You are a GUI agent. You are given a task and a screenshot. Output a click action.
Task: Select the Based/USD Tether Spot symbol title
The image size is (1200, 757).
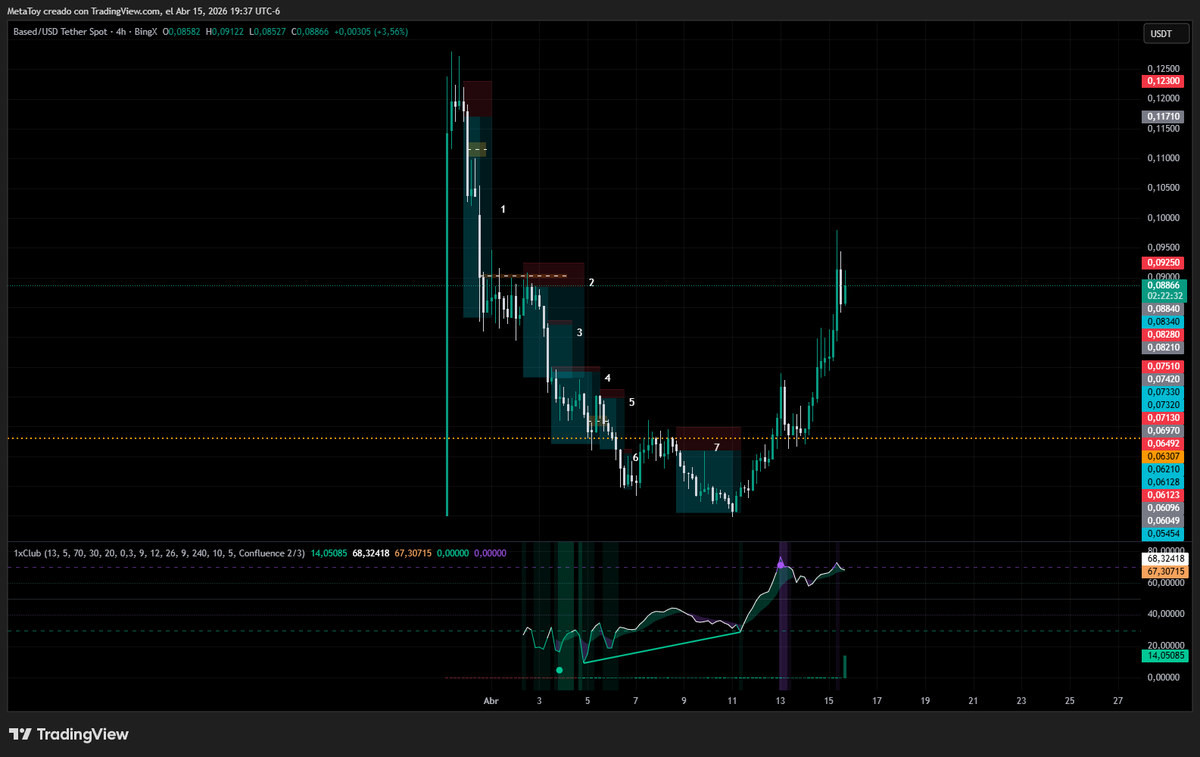(x=62, y=32)
